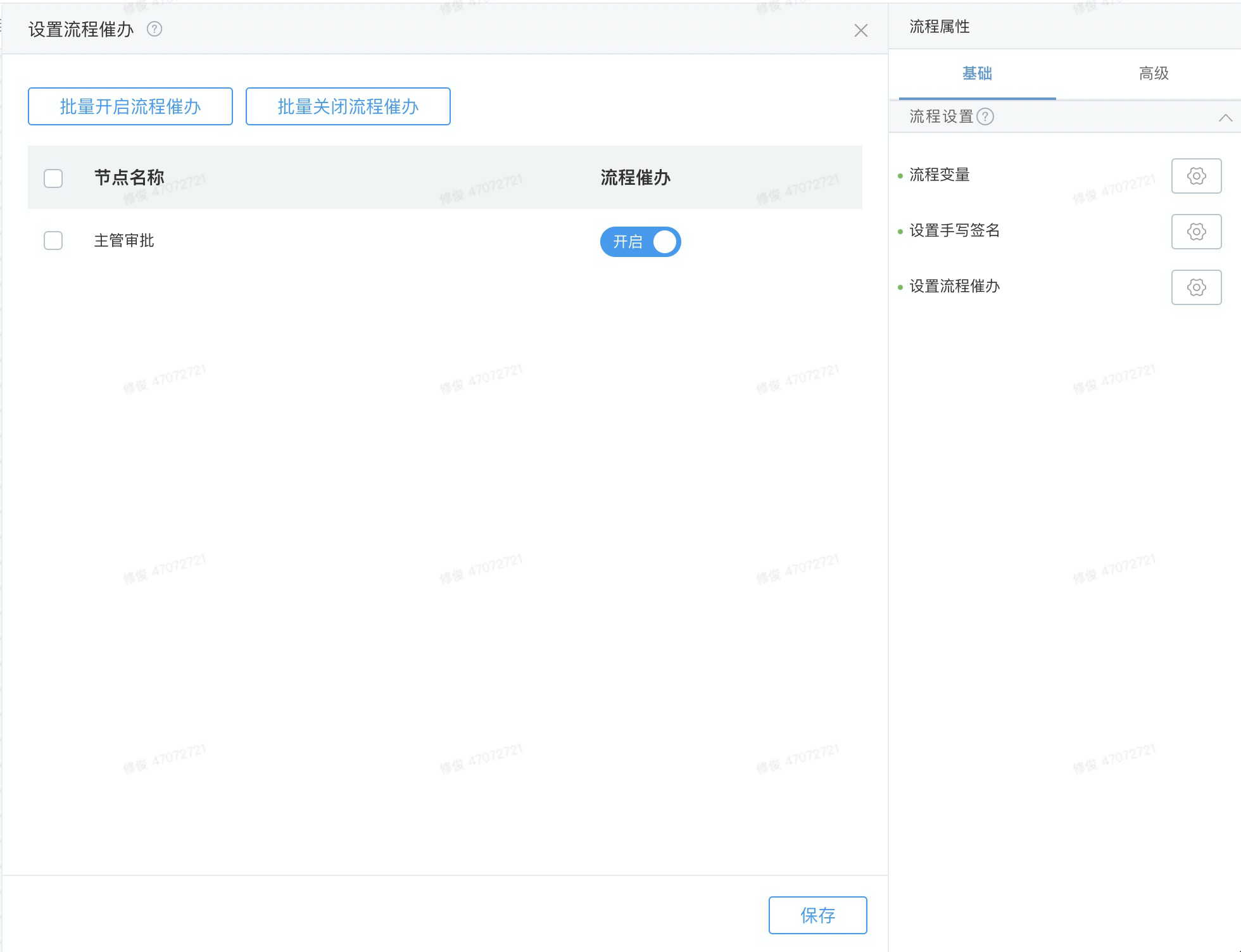Click the 流程变量 list item
This screenshot has width=1241, height=952.
[x=940, y=175]
